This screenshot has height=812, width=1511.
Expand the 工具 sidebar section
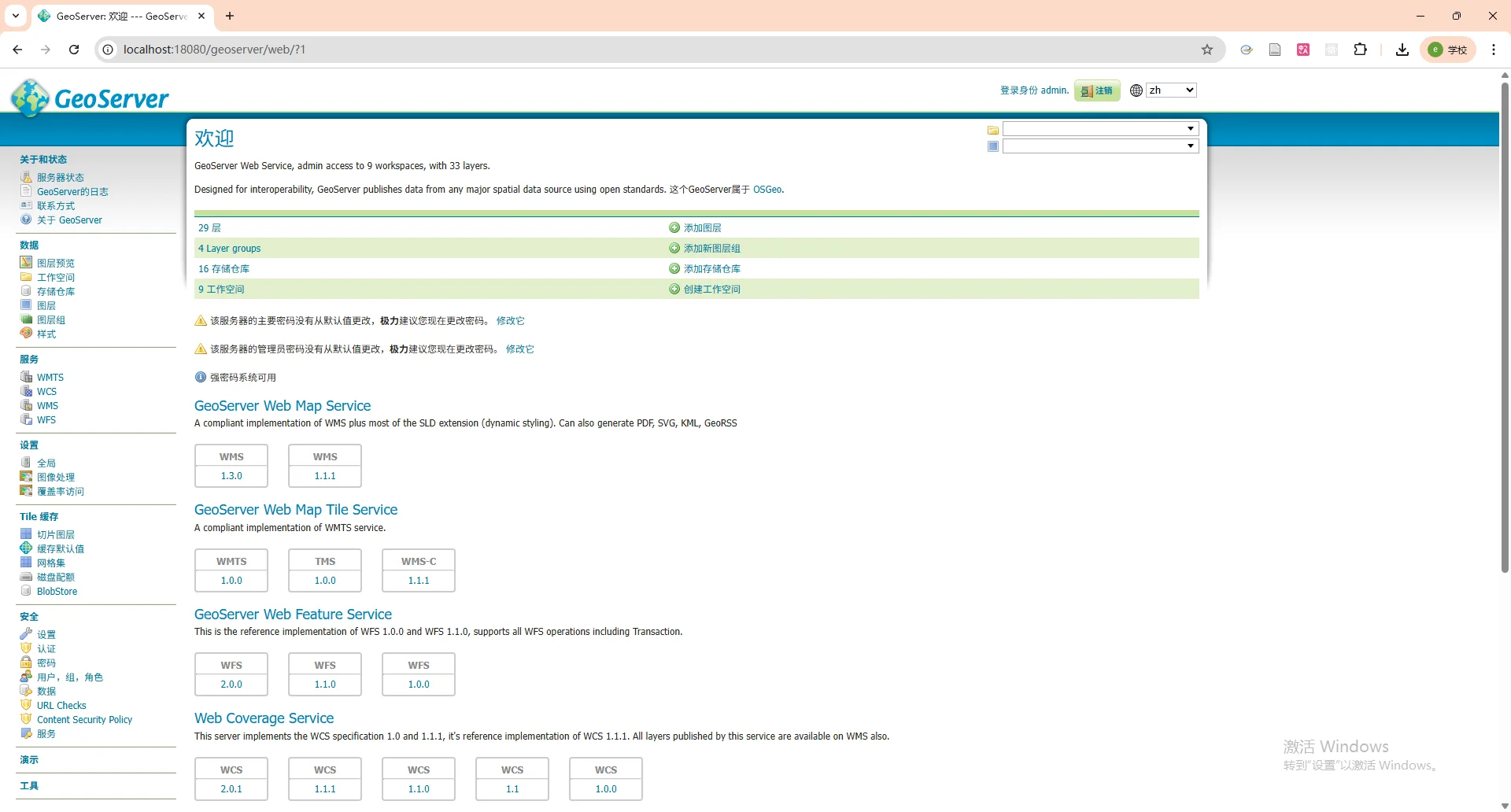click(x=29, y=786)
